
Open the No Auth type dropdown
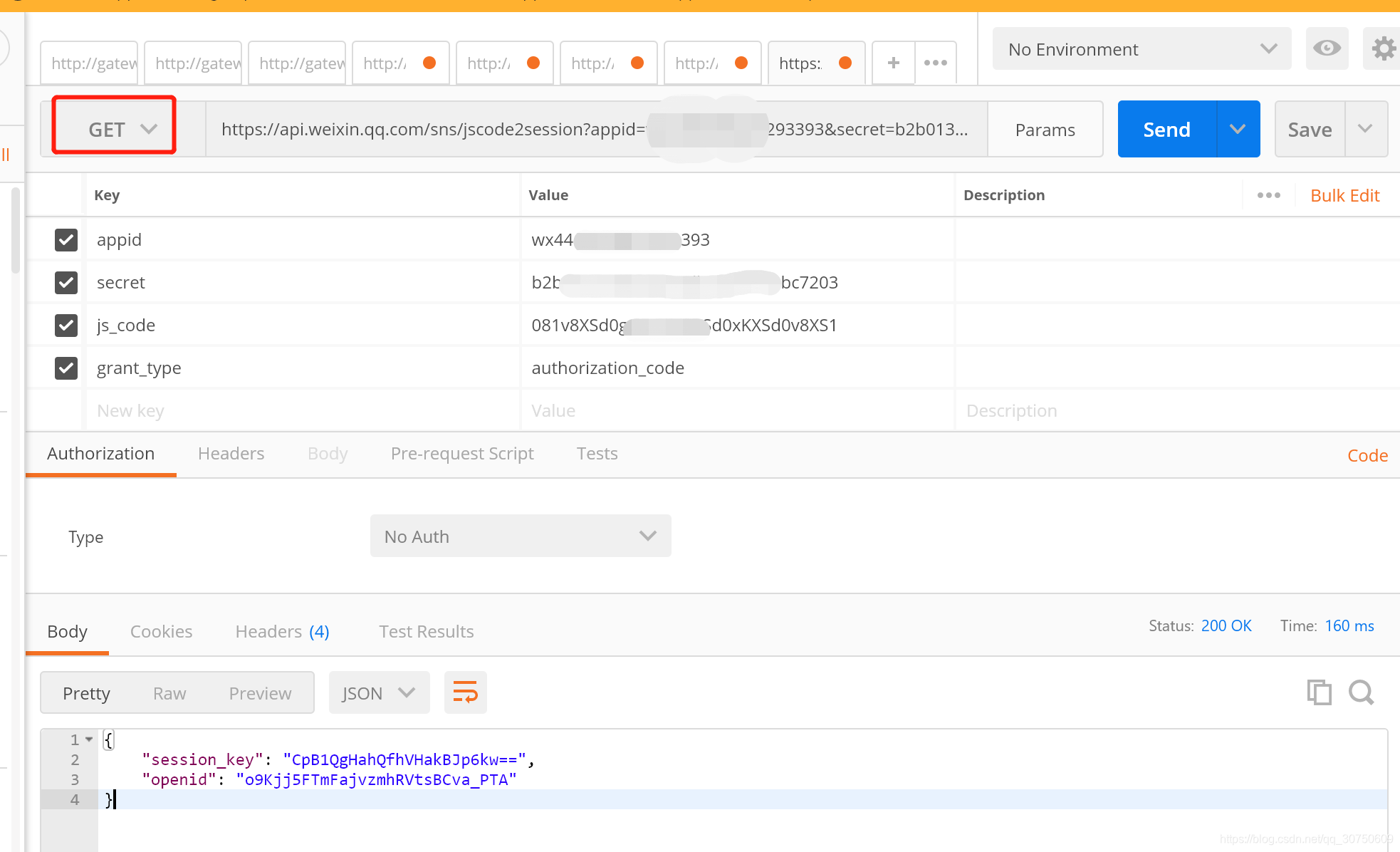pyautogui.click(x=520, y=536)
